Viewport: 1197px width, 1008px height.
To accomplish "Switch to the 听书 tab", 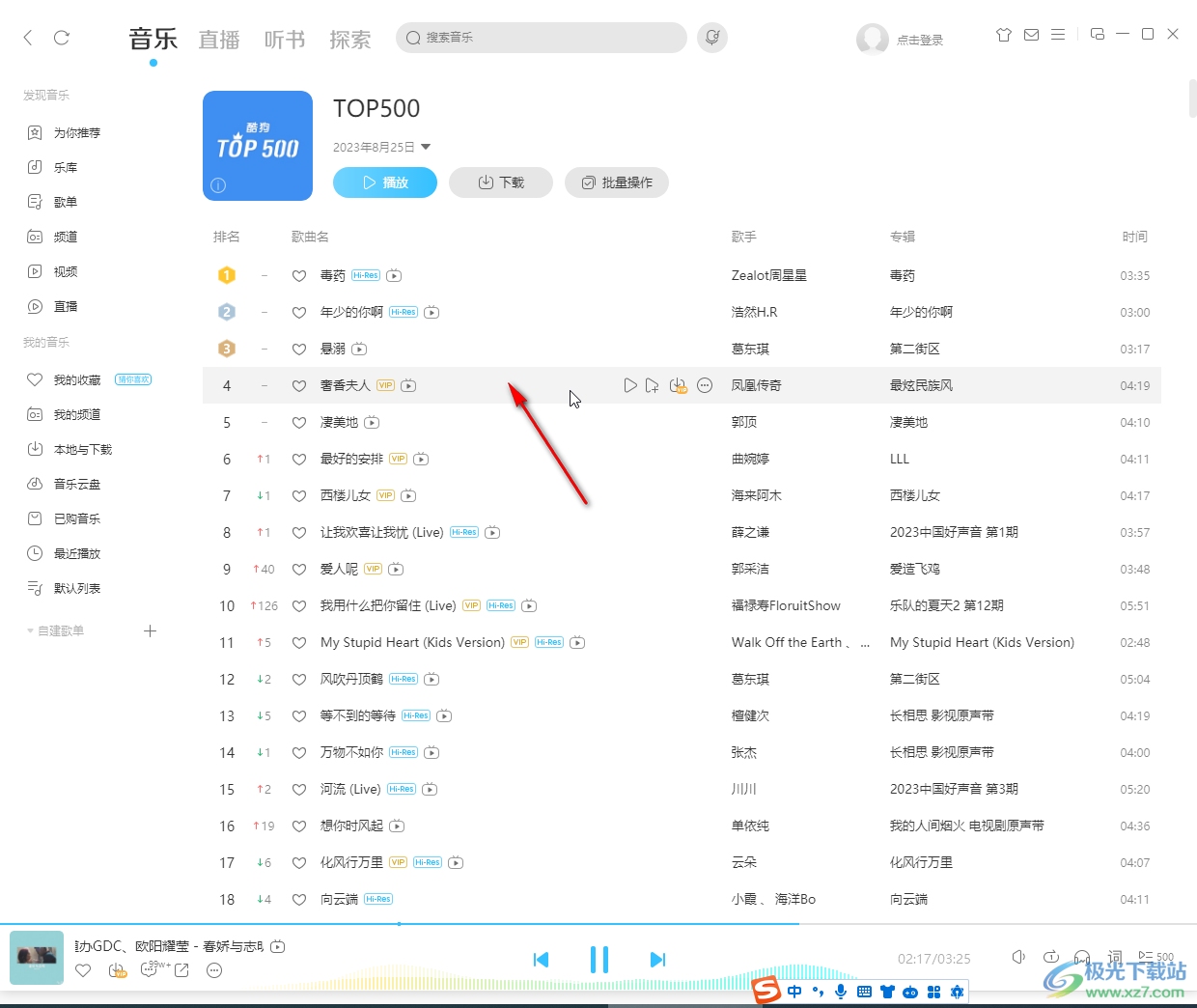I will click(x=285, y=40).
